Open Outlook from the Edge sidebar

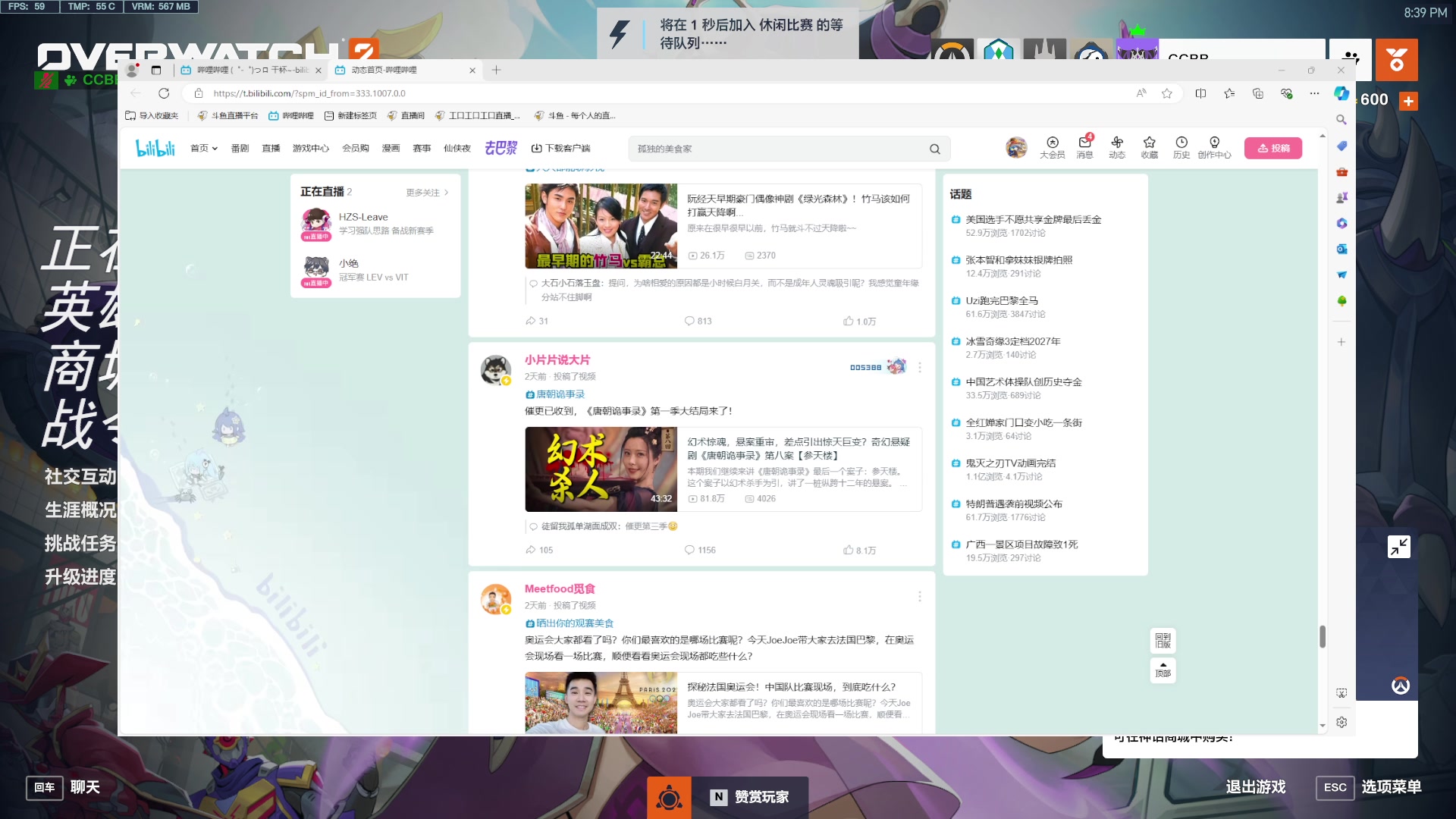[x=1341, y=248]
